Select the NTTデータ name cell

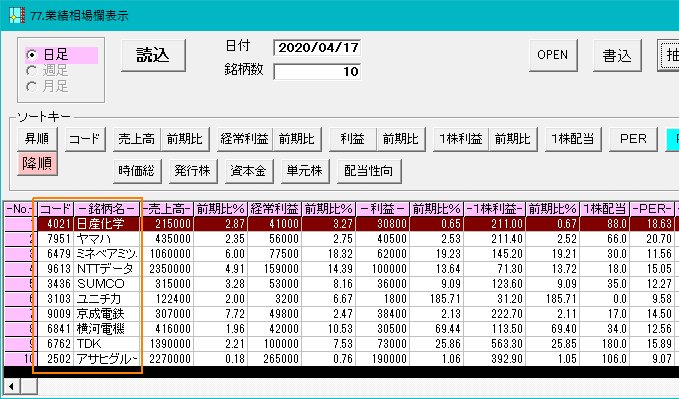tap(107, 269)
